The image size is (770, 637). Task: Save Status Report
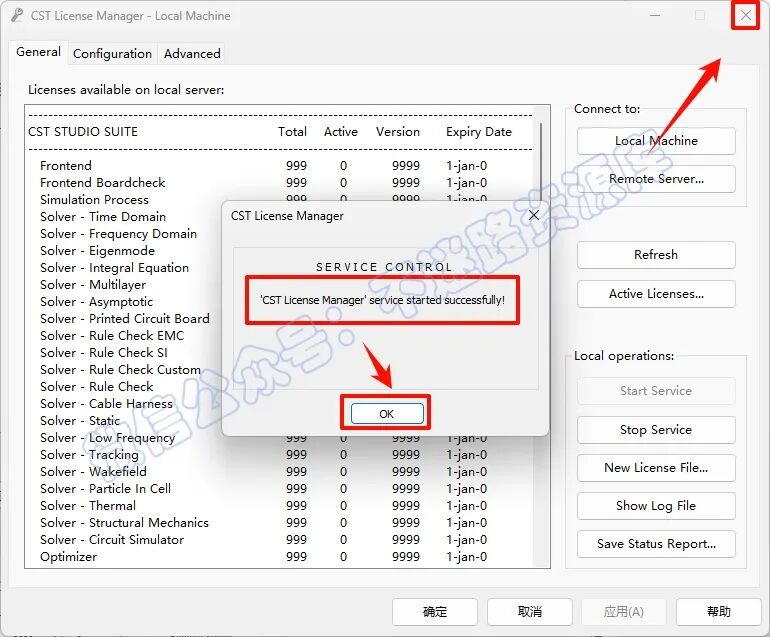tap(656, 544)
